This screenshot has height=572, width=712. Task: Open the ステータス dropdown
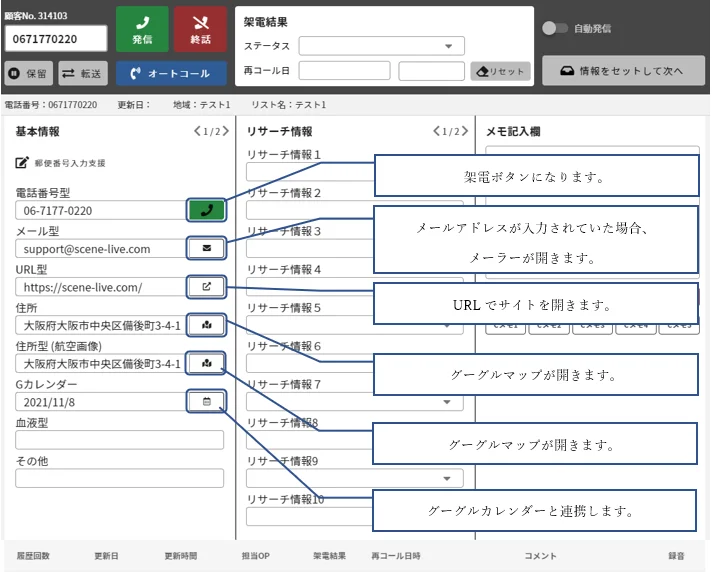[380, 46]
